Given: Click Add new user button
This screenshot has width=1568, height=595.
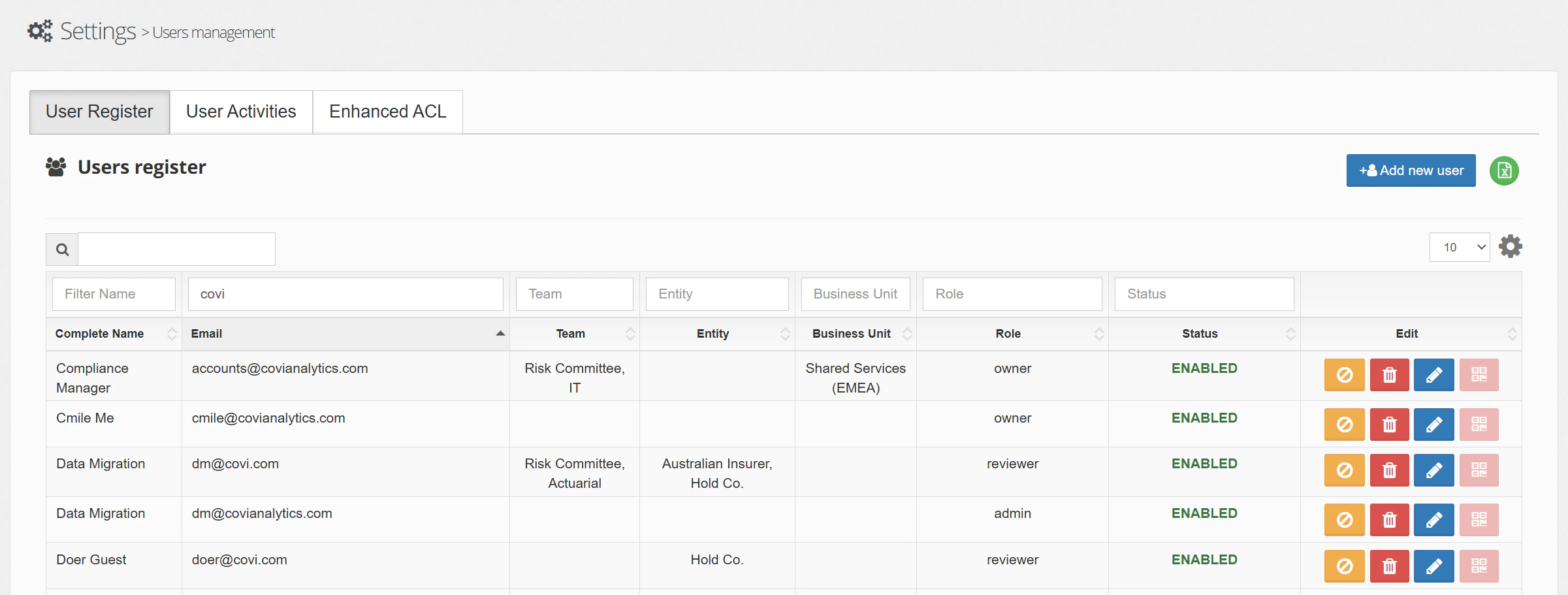Looking at the screenshot, I should (x=1411, y=170).
